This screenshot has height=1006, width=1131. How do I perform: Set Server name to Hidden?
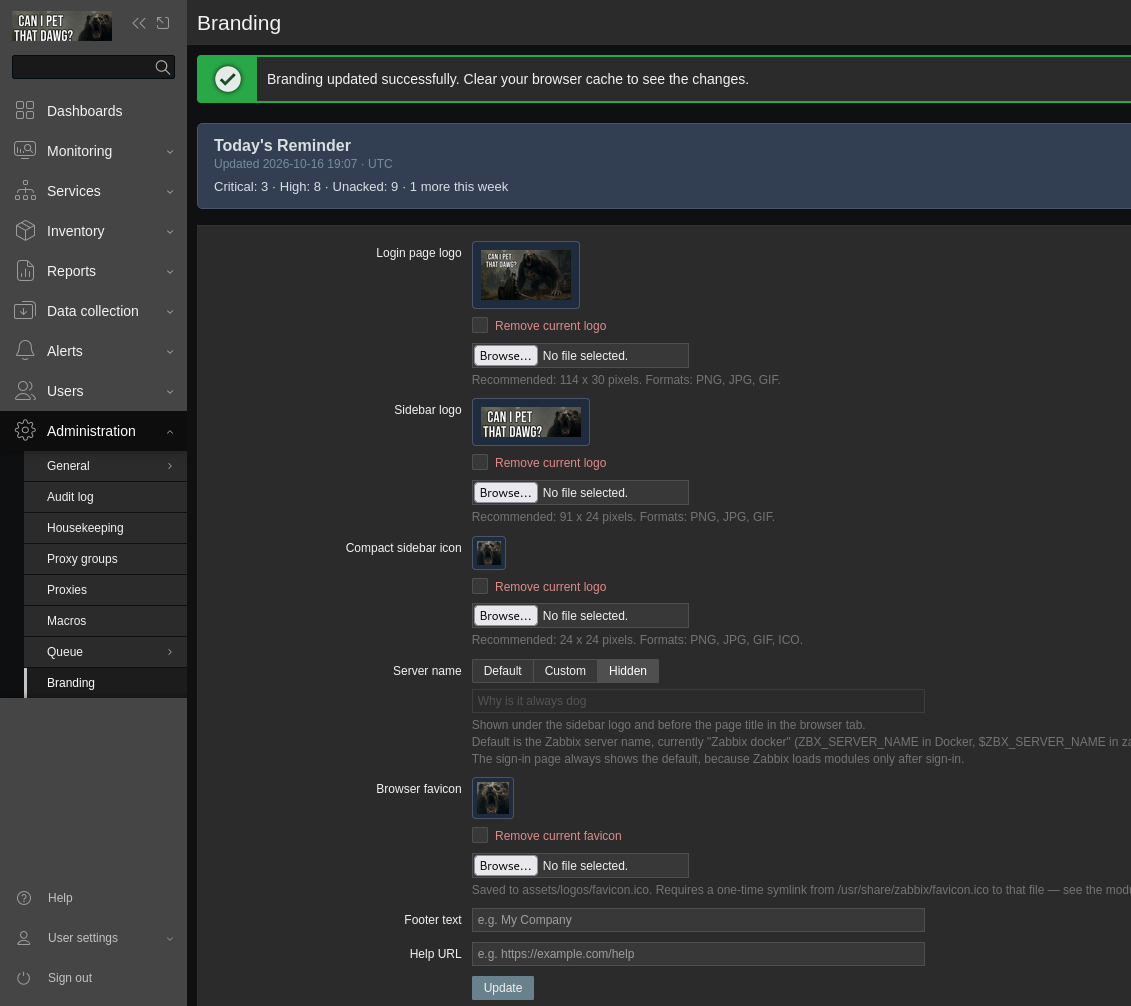(x=628, y=671)
